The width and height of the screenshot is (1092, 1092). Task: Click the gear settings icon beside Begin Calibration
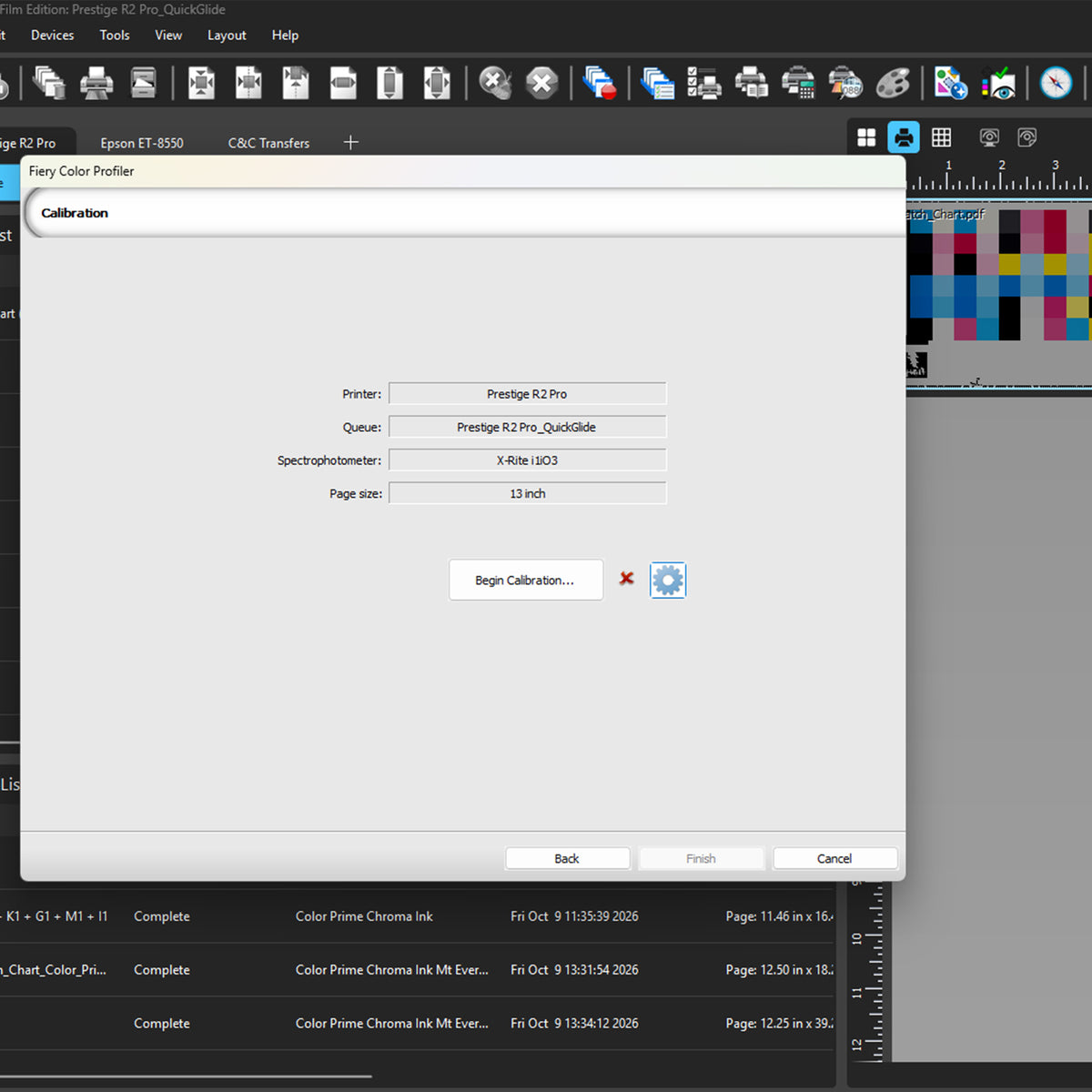coord(667,580)
